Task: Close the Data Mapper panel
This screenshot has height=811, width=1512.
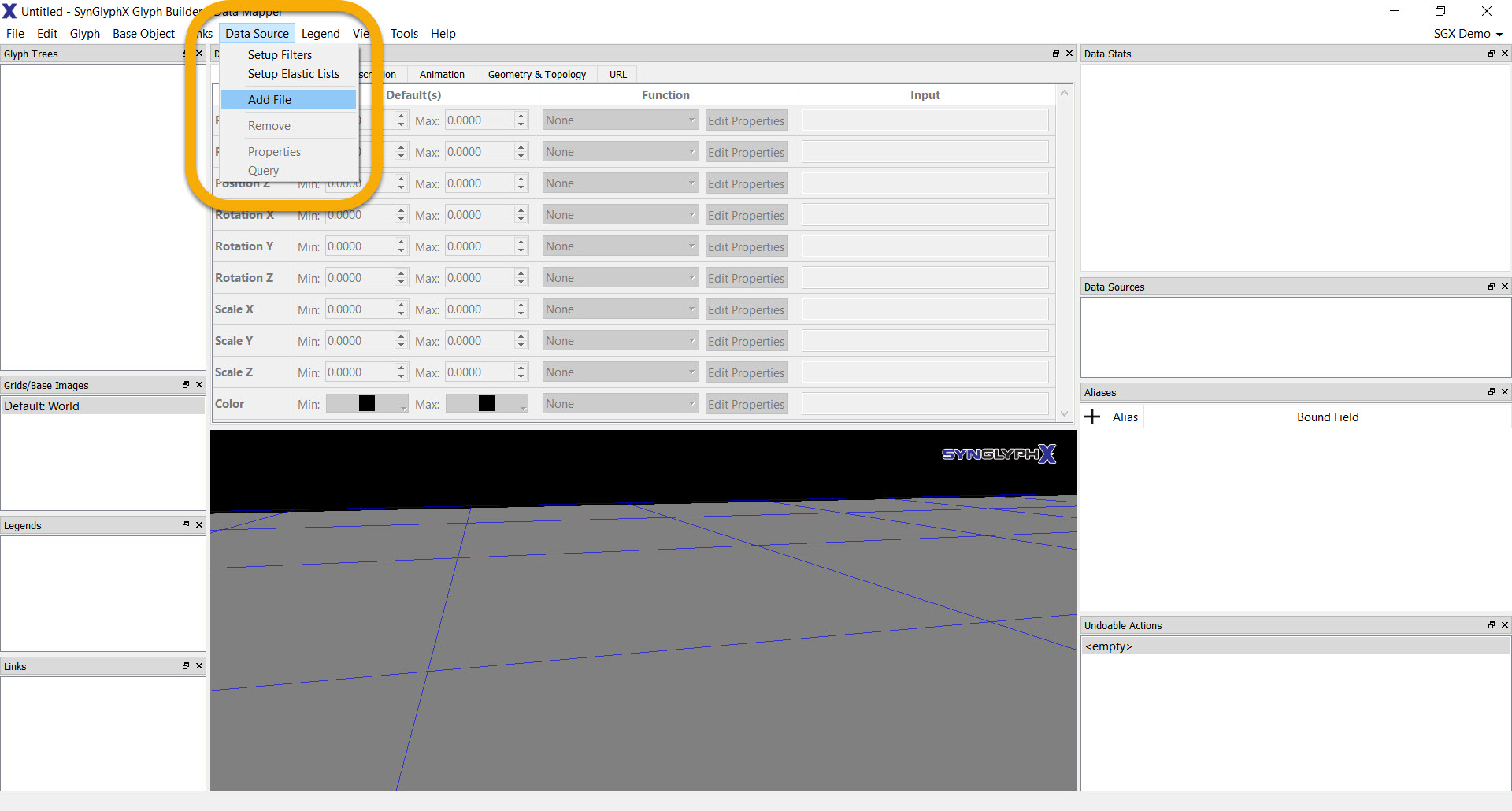Action: pos(1069,54)
